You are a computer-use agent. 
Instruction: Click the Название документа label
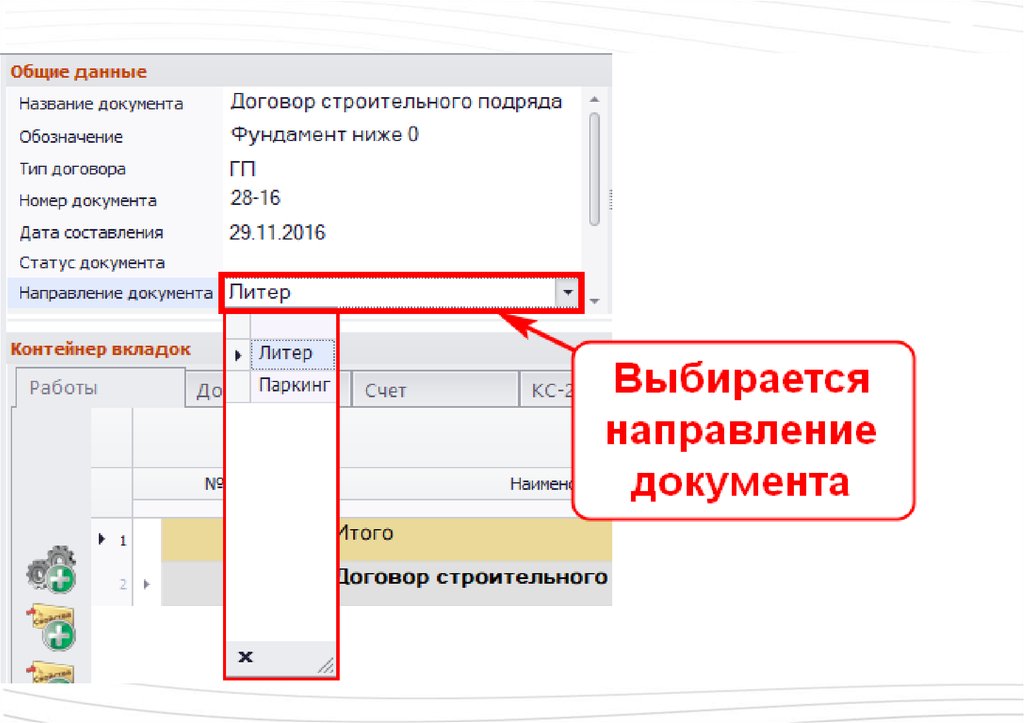(x=101, y=104)
